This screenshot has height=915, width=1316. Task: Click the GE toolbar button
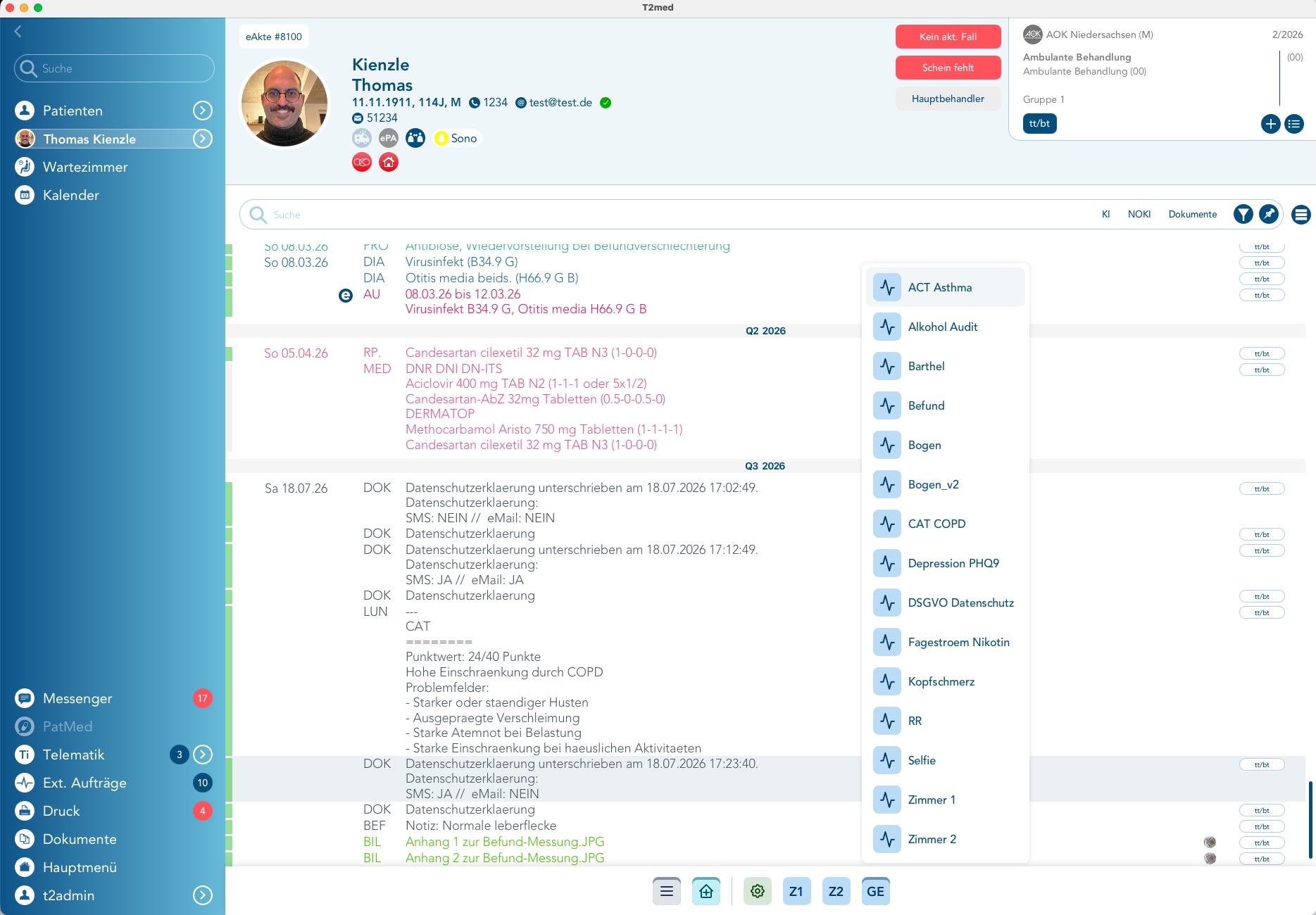[x=875, y=891]
